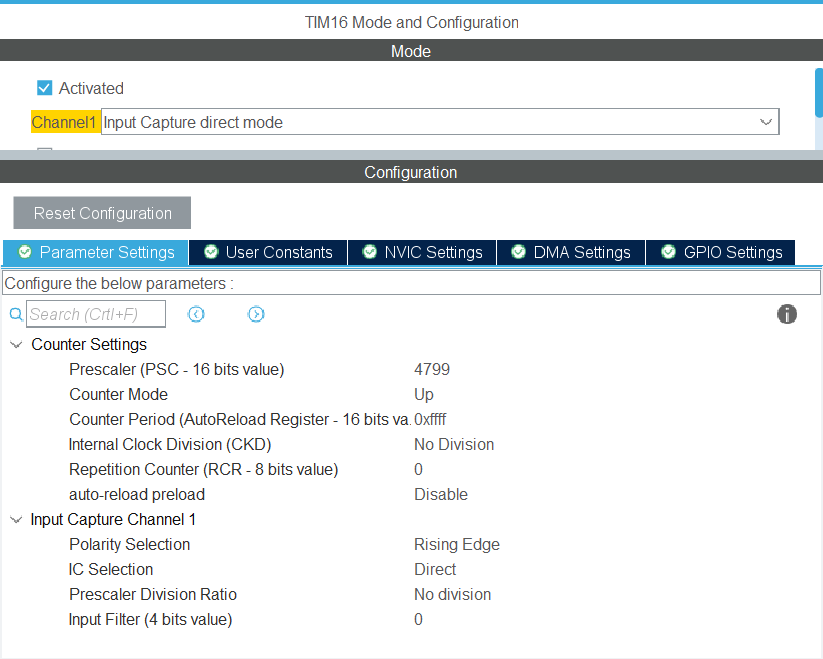Click the TIM16 Mode and Configuration title
This screenshot has width=823, height=659.
[412, 23]
